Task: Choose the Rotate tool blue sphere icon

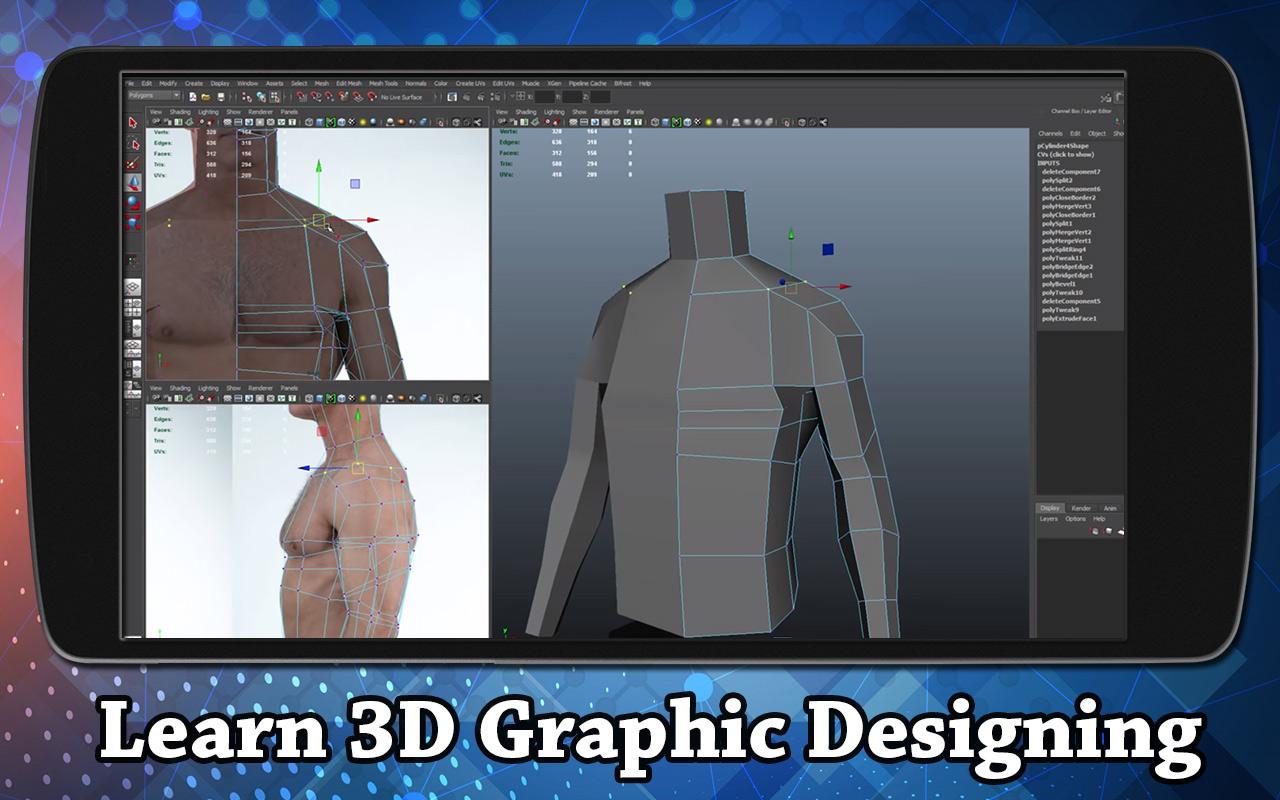Action: tap(134, 203)
